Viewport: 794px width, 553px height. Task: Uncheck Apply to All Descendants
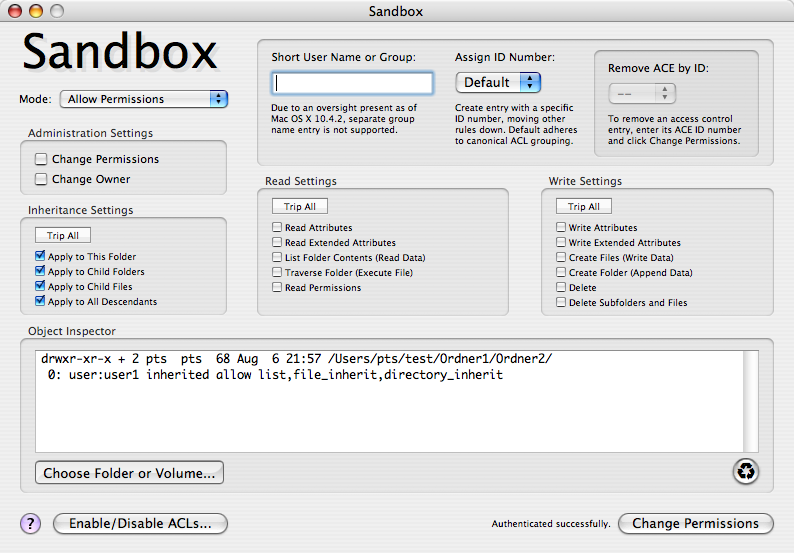[40, 302]
